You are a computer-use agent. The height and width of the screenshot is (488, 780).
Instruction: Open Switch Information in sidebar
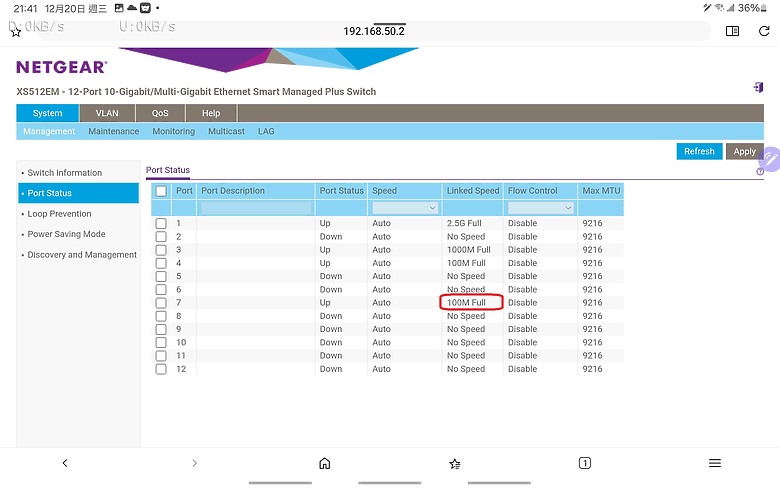tap(64, 173)
